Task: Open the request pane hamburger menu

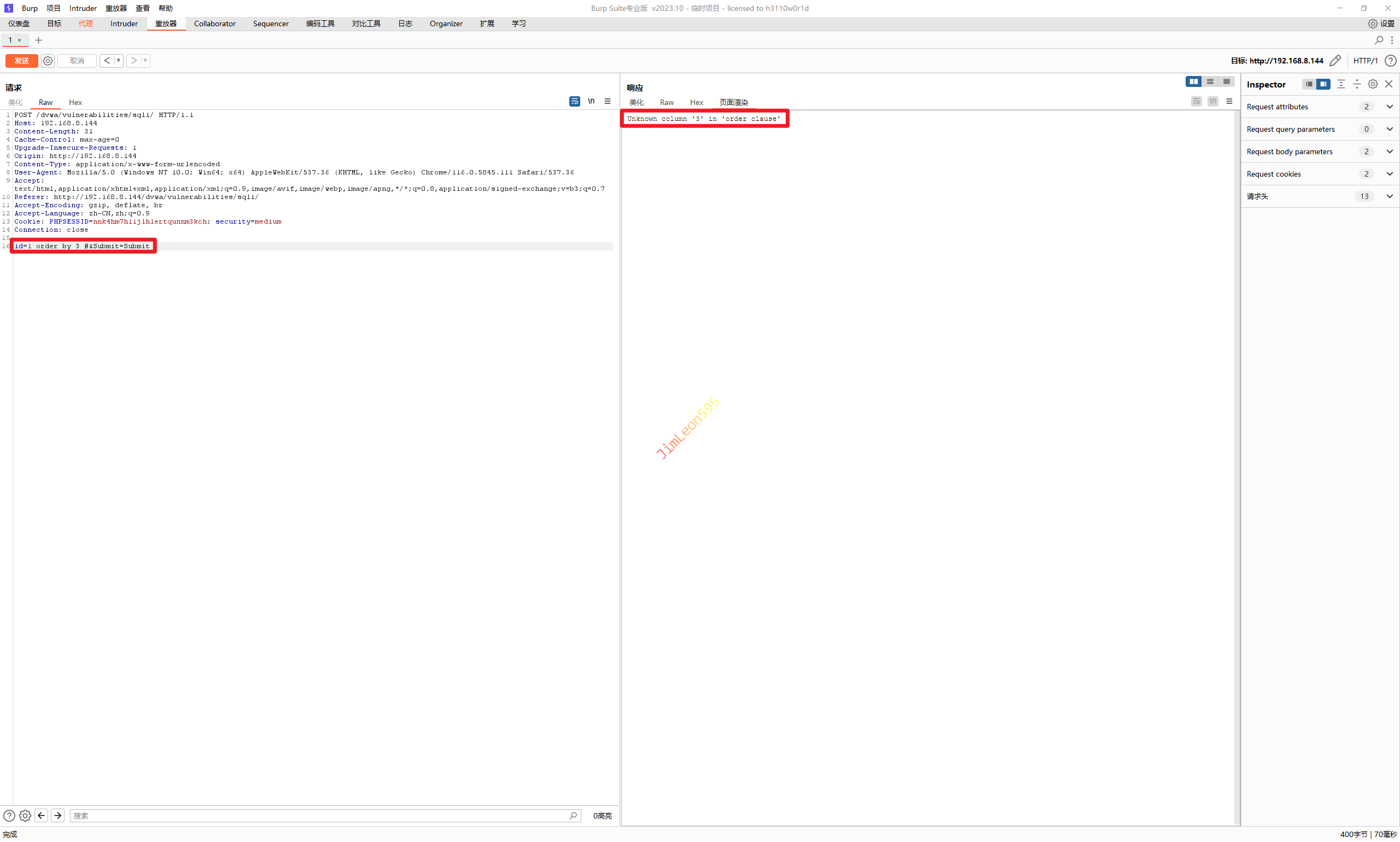Action: (x=607, y=101)
